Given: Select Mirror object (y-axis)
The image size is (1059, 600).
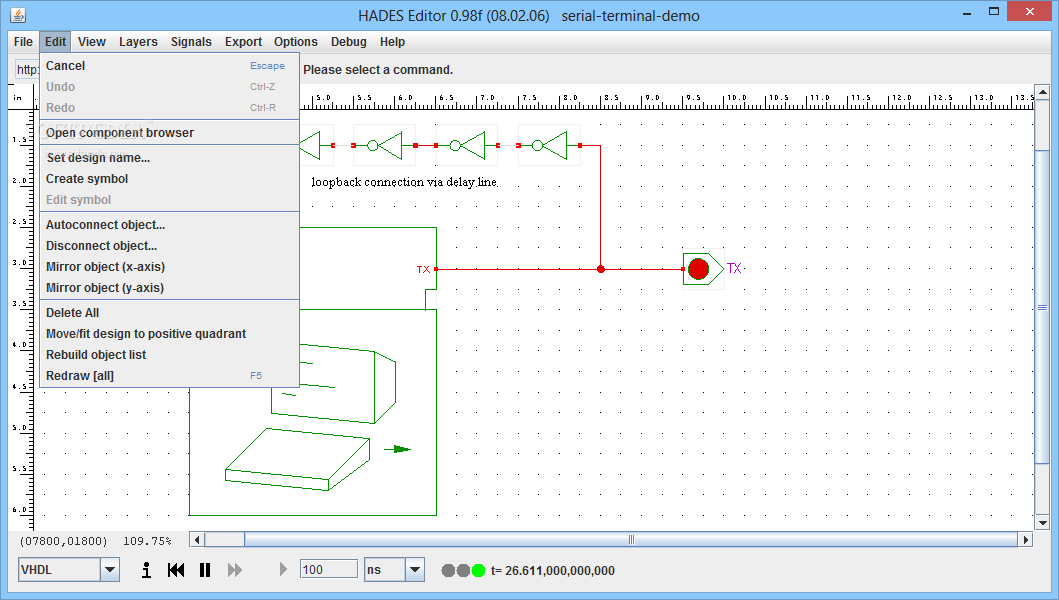Looking at the screenshot, I should pos(170,287).
